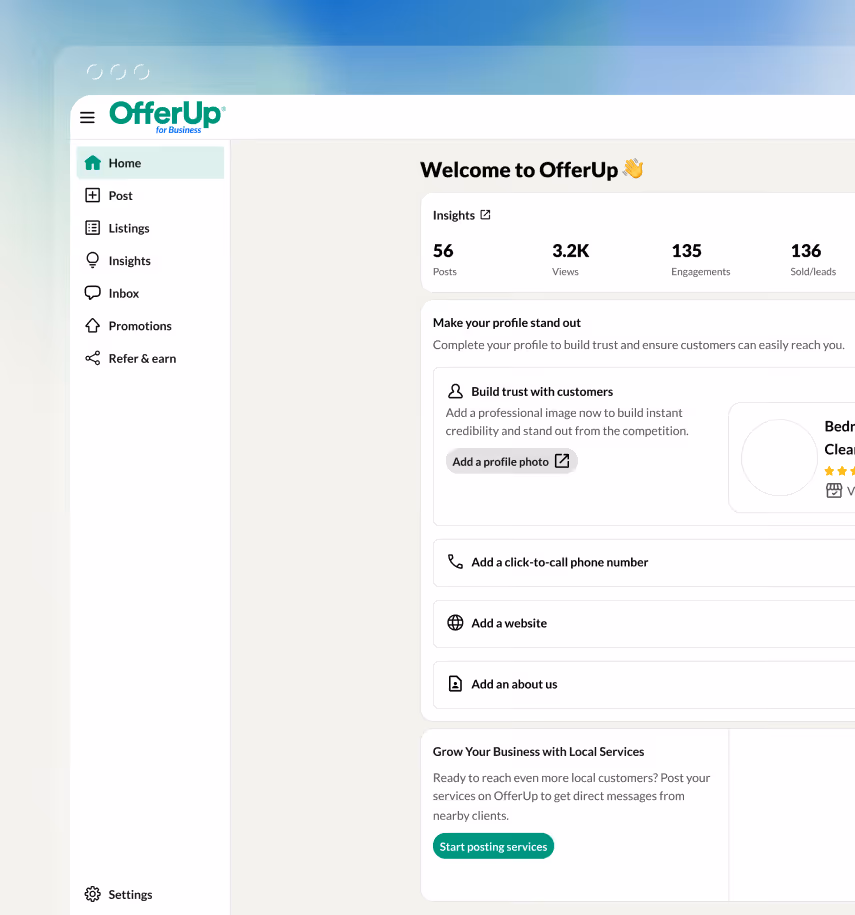This screenshot has width=855, height=915.
Task: Open Inbox in the sidebar menu
Action: [150, 294]
